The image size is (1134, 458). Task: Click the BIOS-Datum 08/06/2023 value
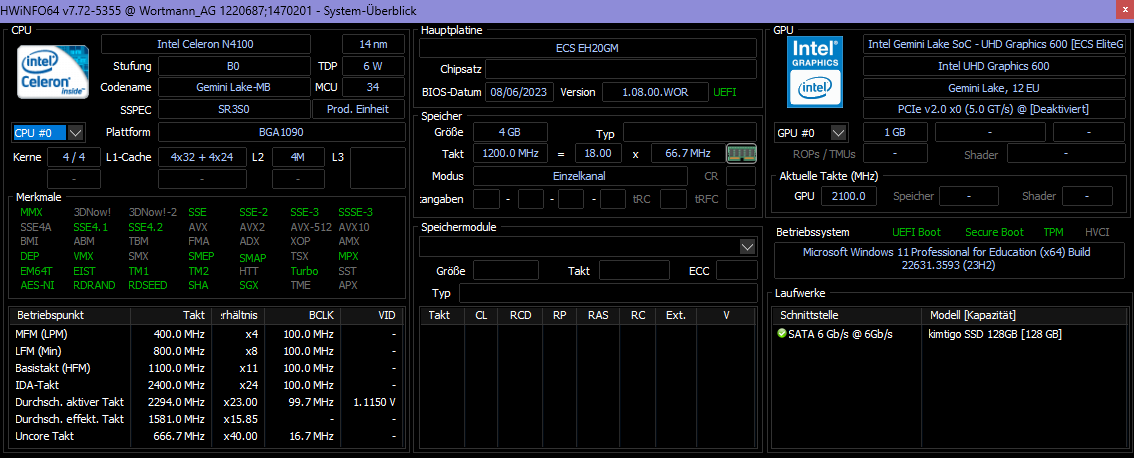click(519, 93)
